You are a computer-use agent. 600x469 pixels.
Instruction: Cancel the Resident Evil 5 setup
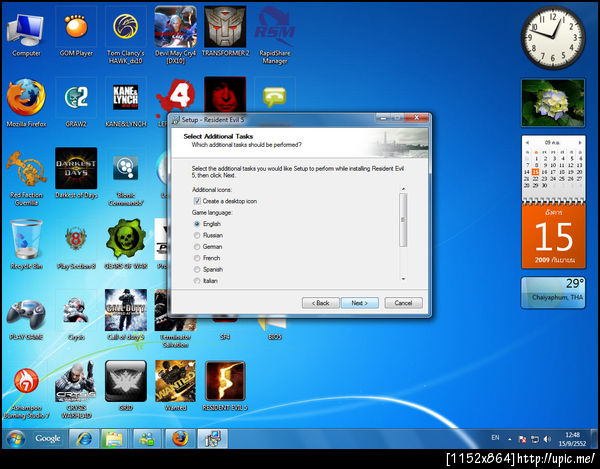pyautogui.click(x=403, y=303)
